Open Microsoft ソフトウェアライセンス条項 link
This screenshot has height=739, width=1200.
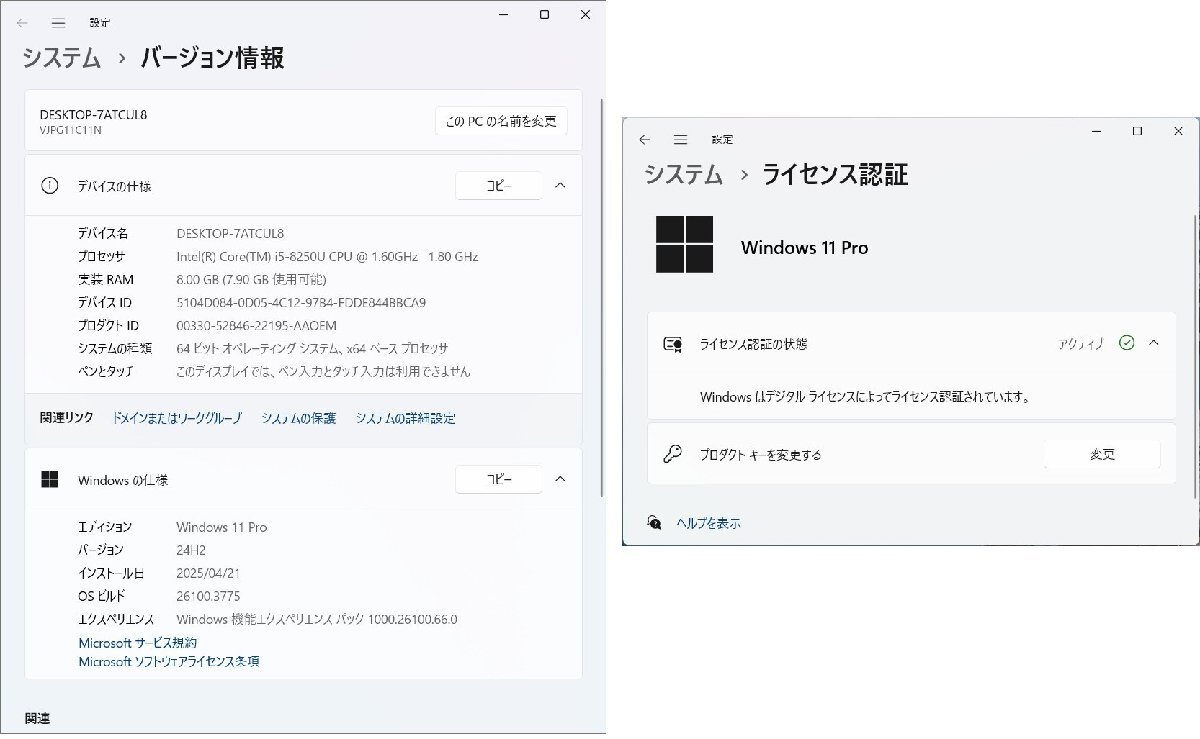click(x=167, y=661)
